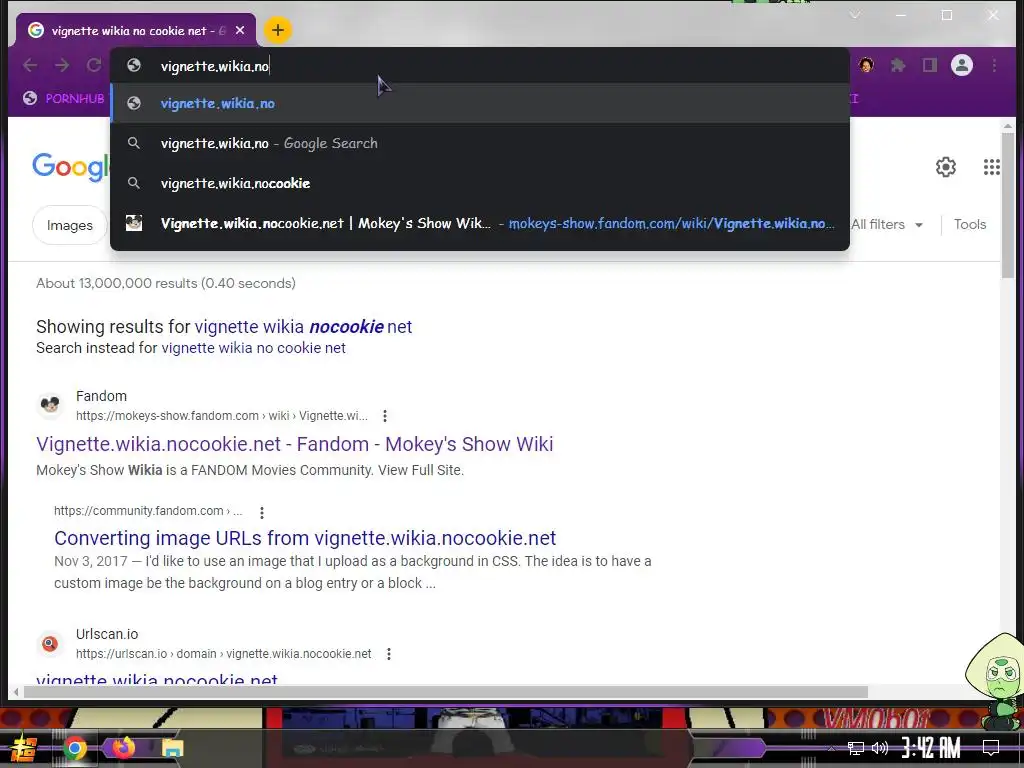
Task: Open the Chrome profile avatar icon
Action: click(961, 65)
